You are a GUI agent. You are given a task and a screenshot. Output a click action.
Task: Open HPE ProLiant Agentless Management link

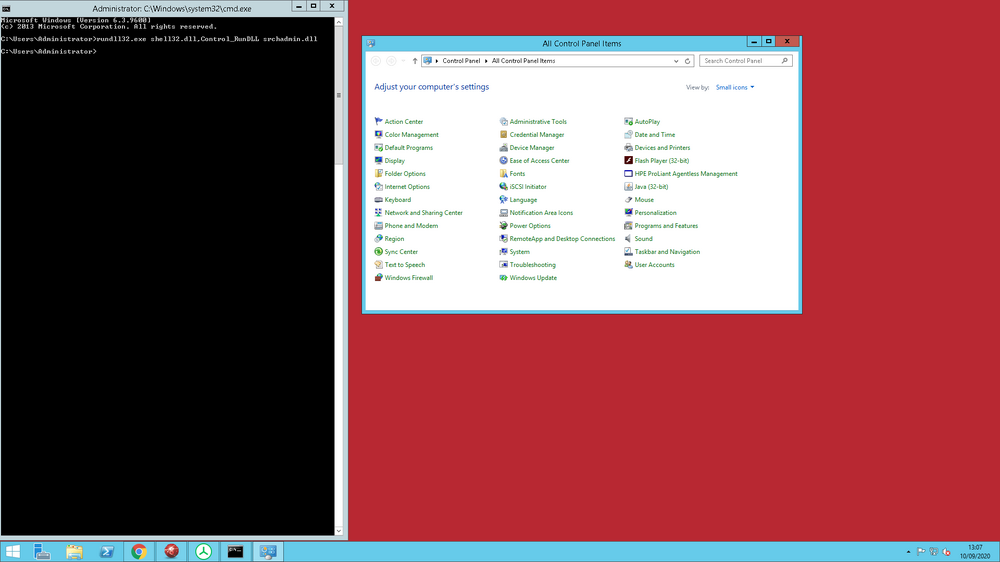686,174
